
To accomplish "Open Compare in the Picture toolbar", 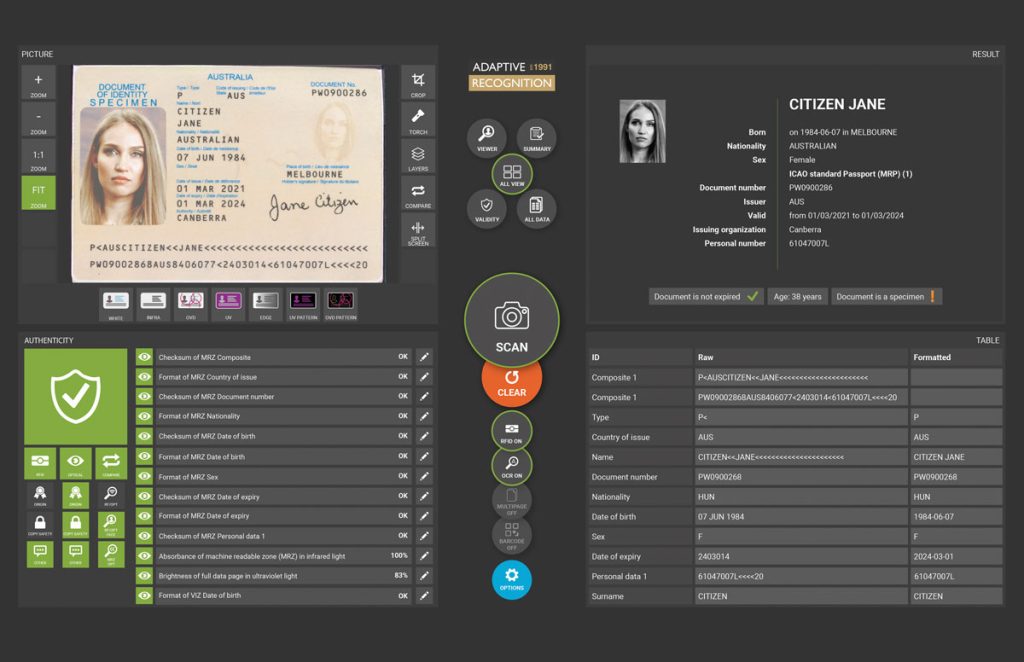I will tap(418, 193).
